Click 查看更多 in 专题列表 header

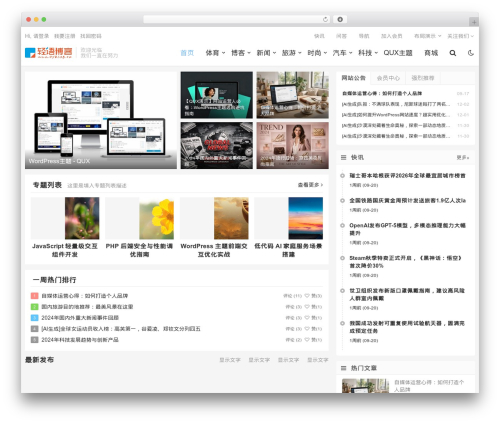(x=310, y=185)
